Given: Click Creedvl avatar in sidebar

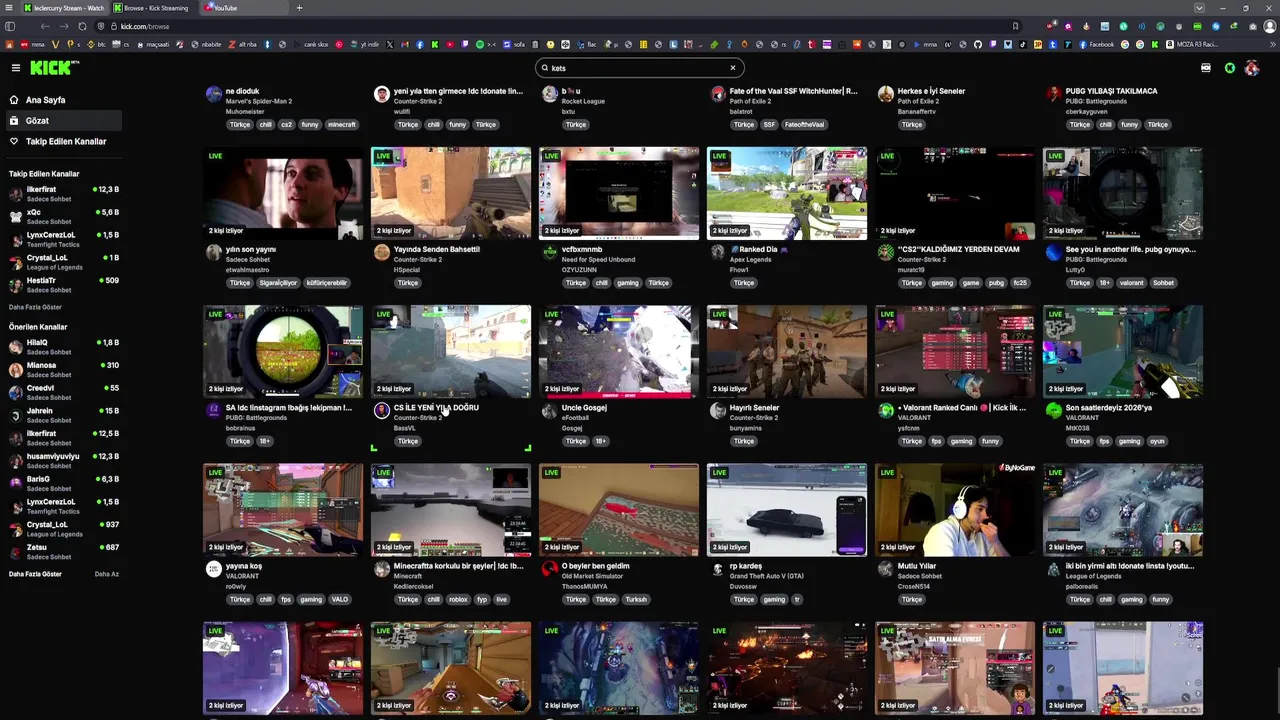Looking at the screenshot, I should point(16,392).
